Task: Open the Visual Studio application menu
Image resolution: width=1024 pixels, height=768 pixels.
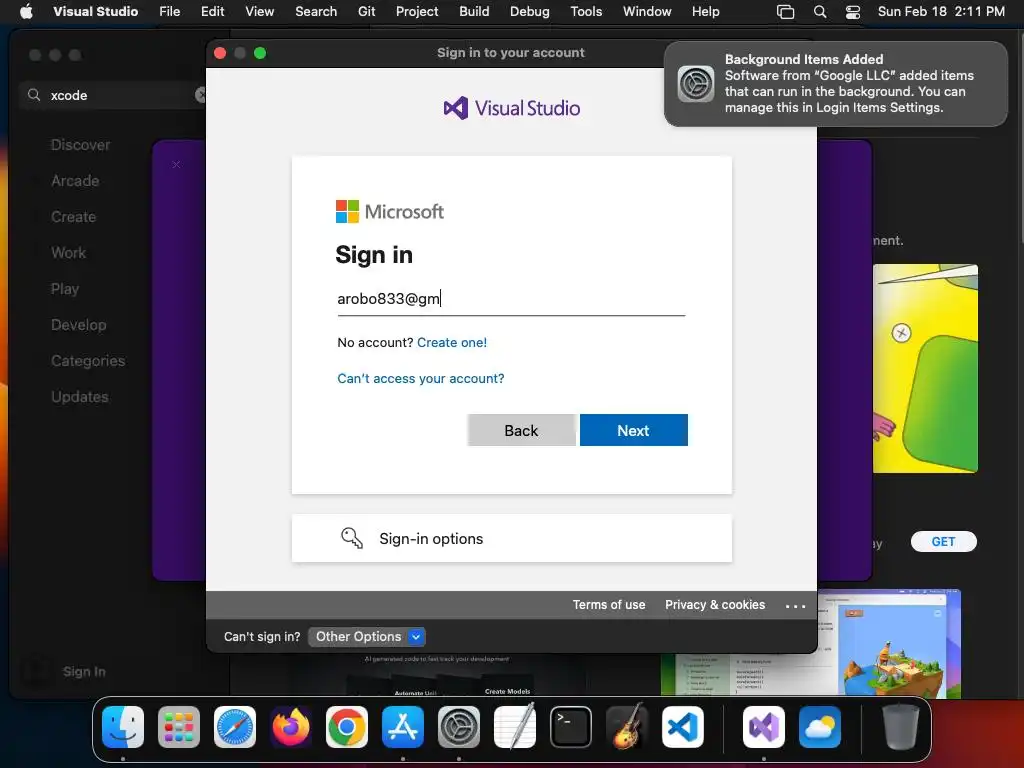Action: point(95,11)
